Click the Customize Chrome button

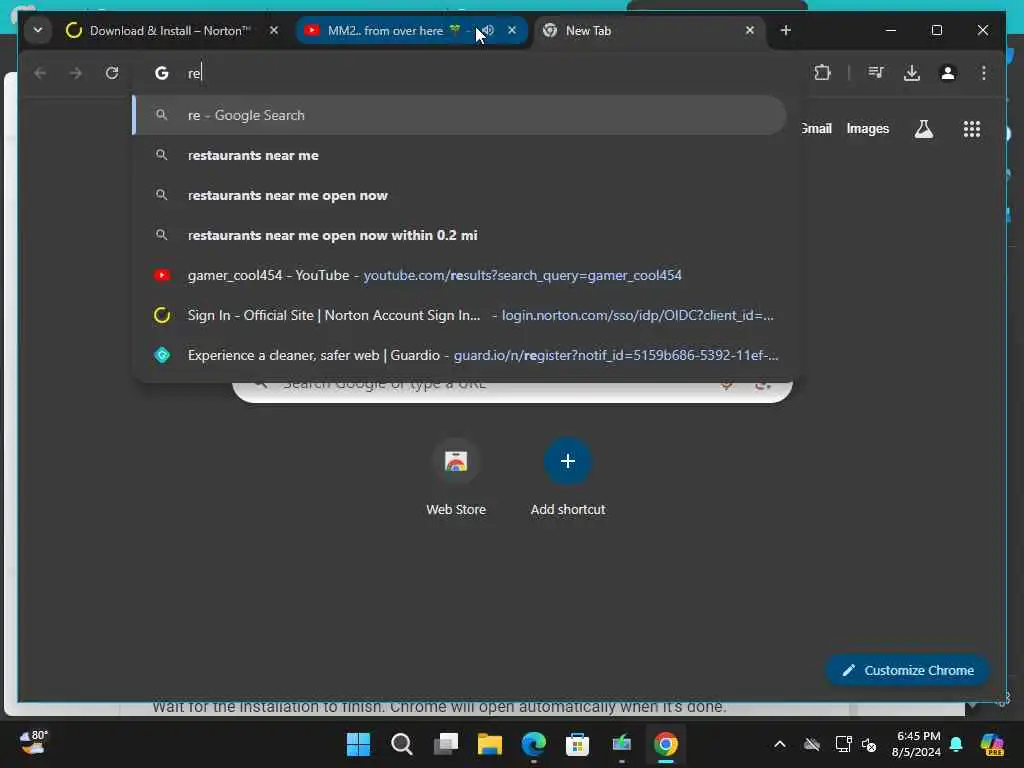tap(908, 670)
